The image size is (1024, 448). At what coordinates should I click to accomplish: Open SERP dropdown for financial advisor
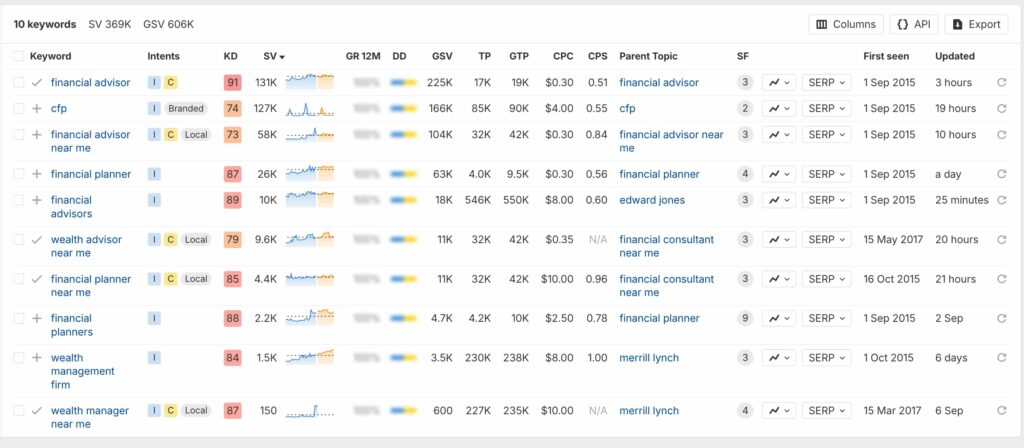[827, 83]
